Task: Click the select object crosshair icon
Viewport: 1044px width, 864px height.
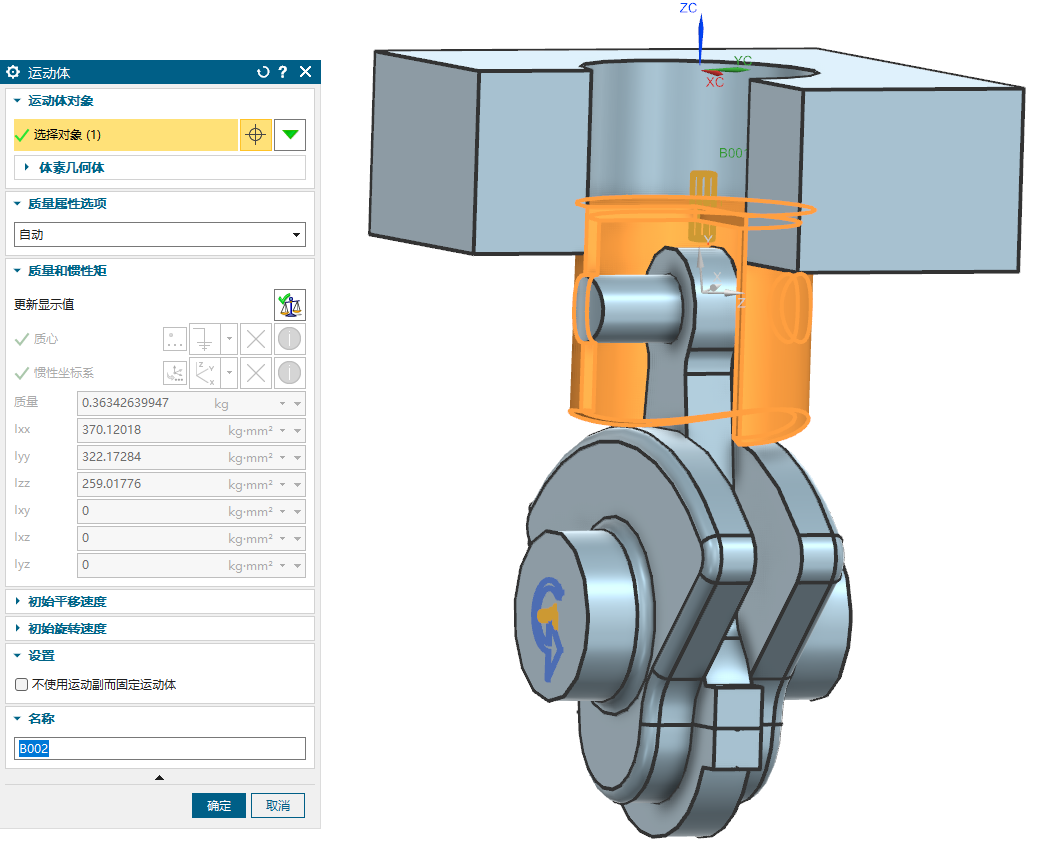Action: click(256, 135)
